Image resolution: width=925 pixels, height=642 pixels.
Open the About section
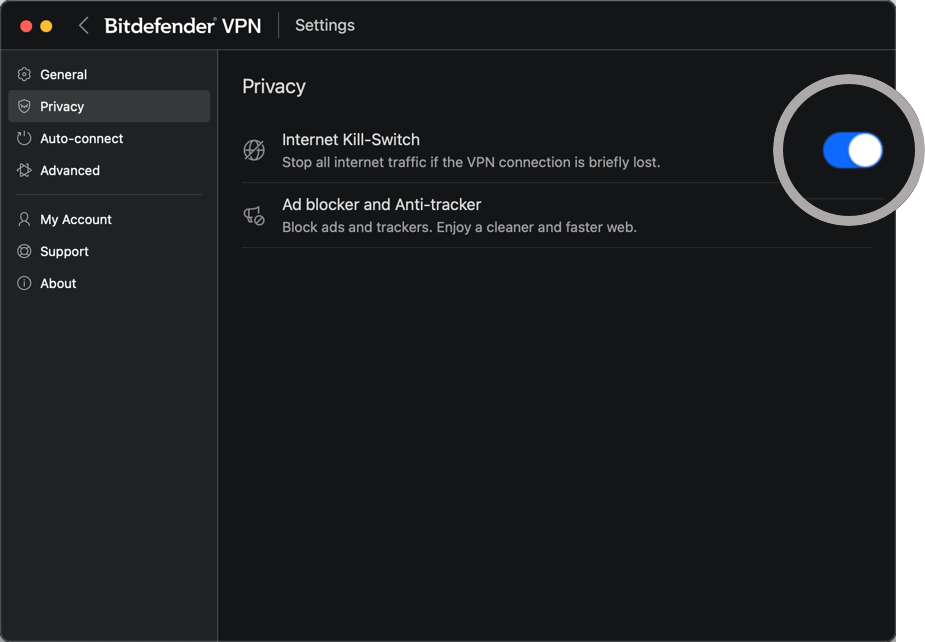click(109, 283)
